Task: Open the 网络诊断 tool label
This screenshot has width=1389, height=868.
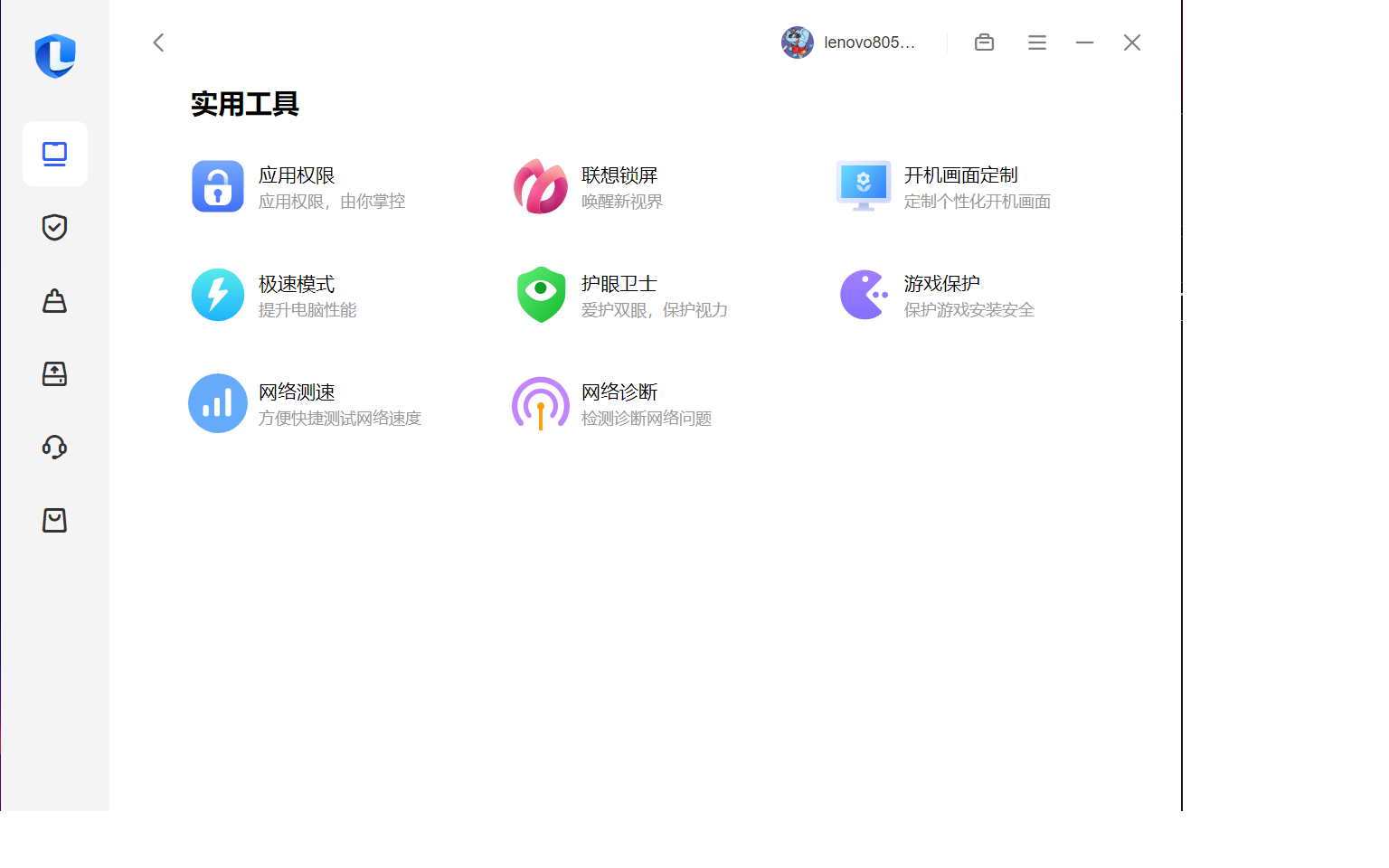Action: click(619, 392)
